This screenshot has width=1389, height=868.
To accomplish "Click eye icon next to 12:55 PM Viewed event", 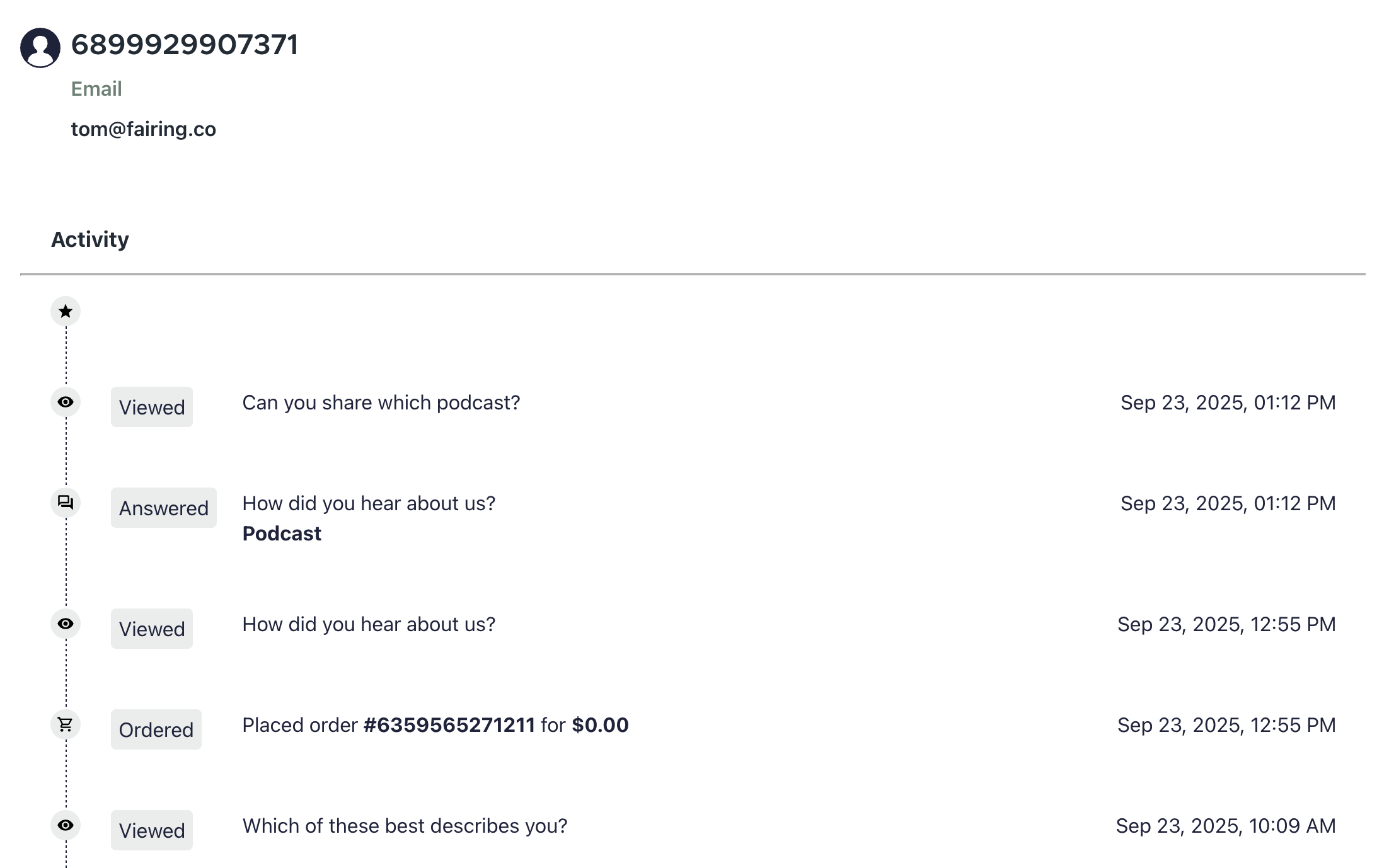I will pyautogui.click(x=66, y=624).
